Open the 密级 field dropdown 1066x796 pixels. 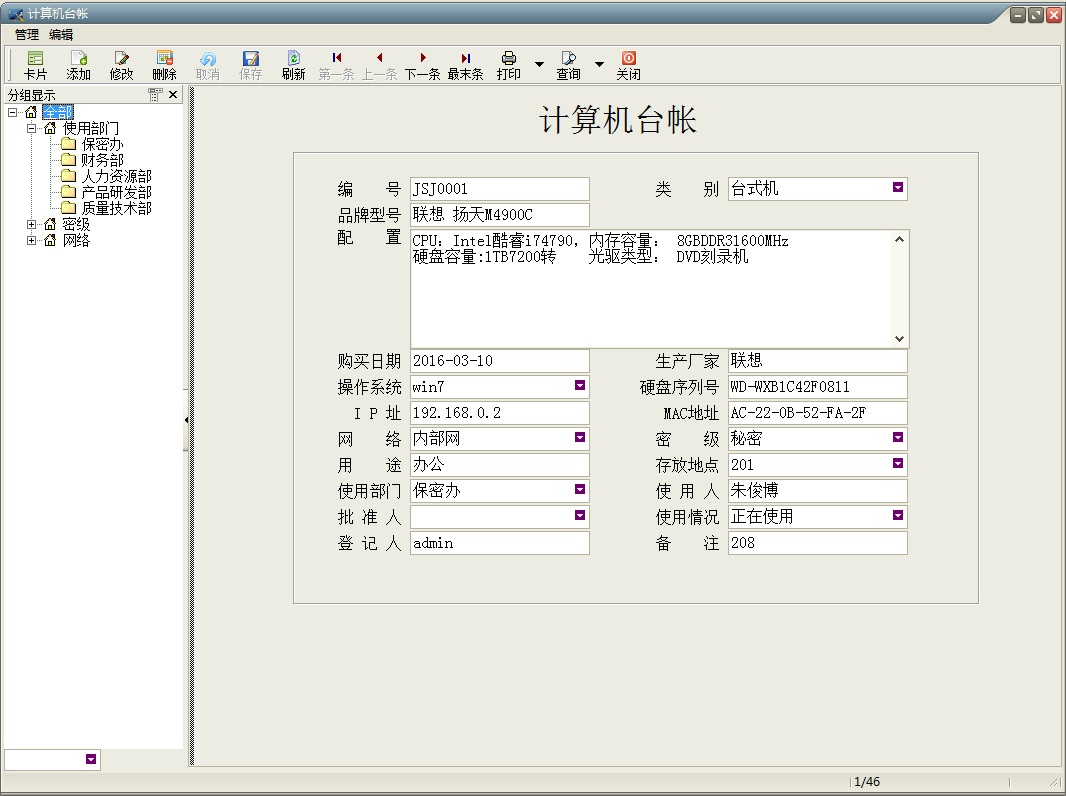[x=898, y=437]
